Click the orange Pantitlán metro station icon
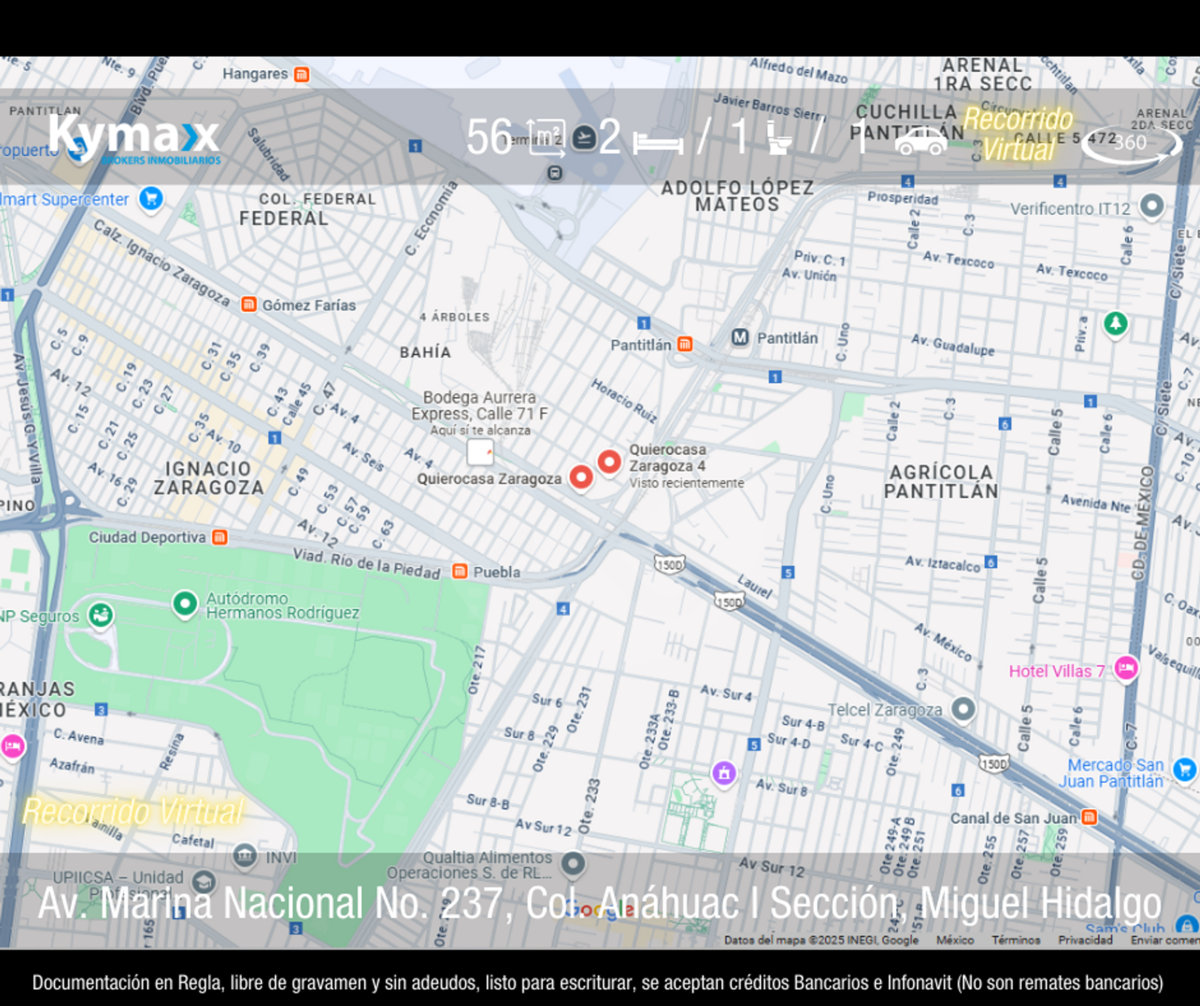 684,344
